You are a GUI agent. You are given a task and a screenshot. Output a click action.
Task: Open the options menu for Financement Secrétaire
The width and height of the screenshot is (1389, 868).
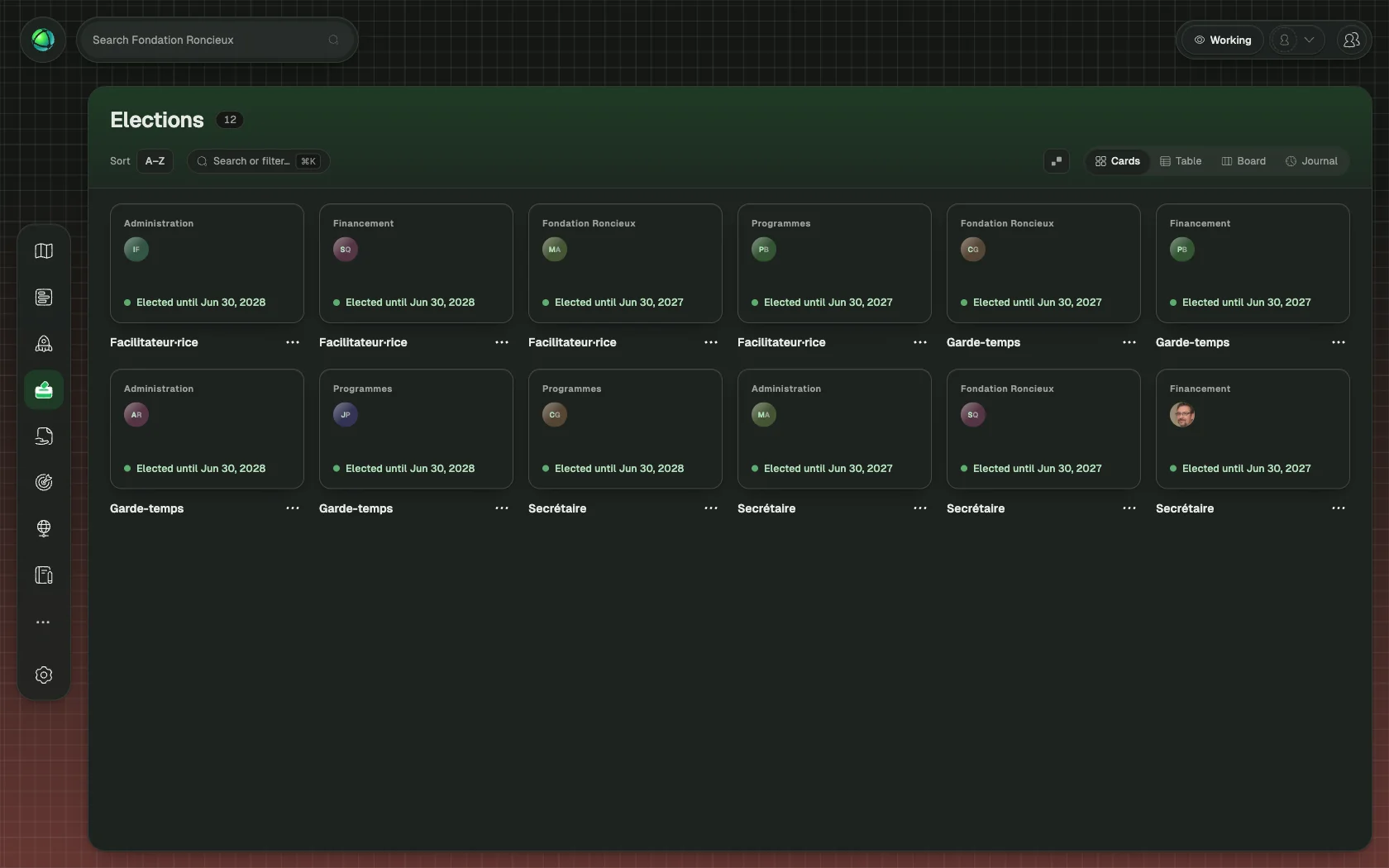tap(1339, 508)
